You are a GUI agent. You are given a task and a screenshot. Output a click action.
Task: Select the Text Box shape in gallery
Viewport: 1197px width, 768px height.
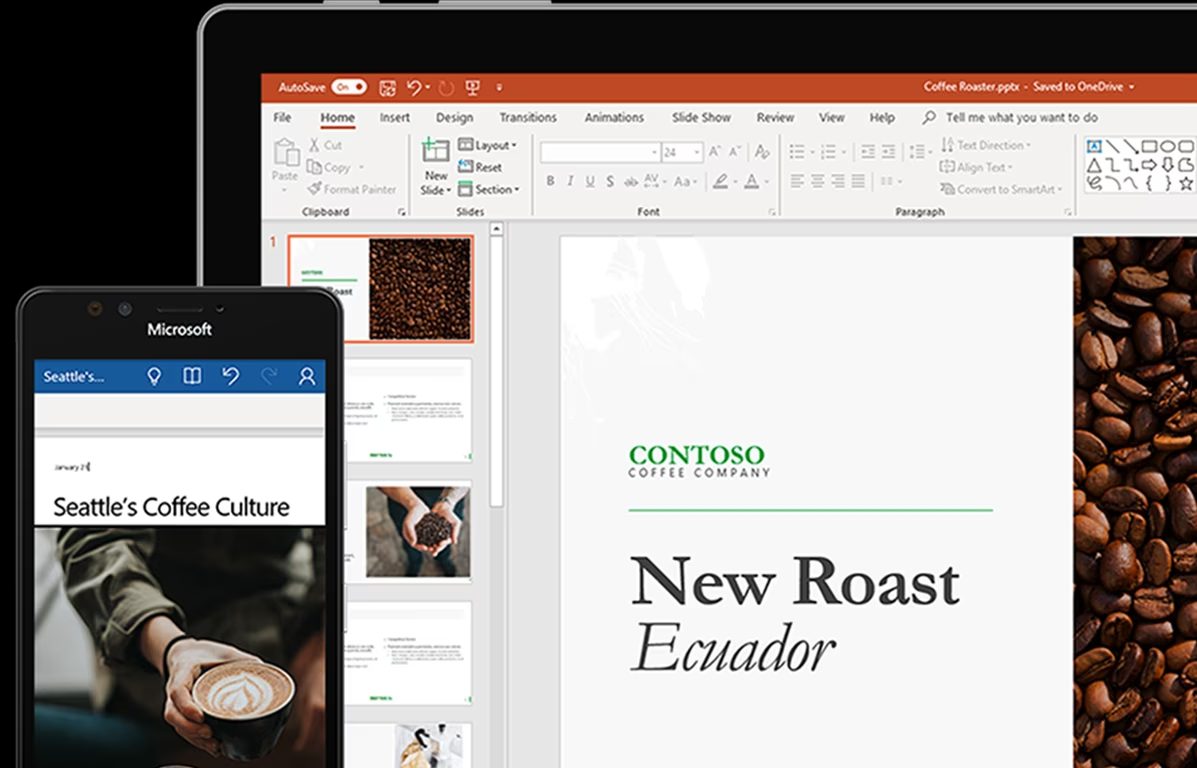coord(1094,146)
